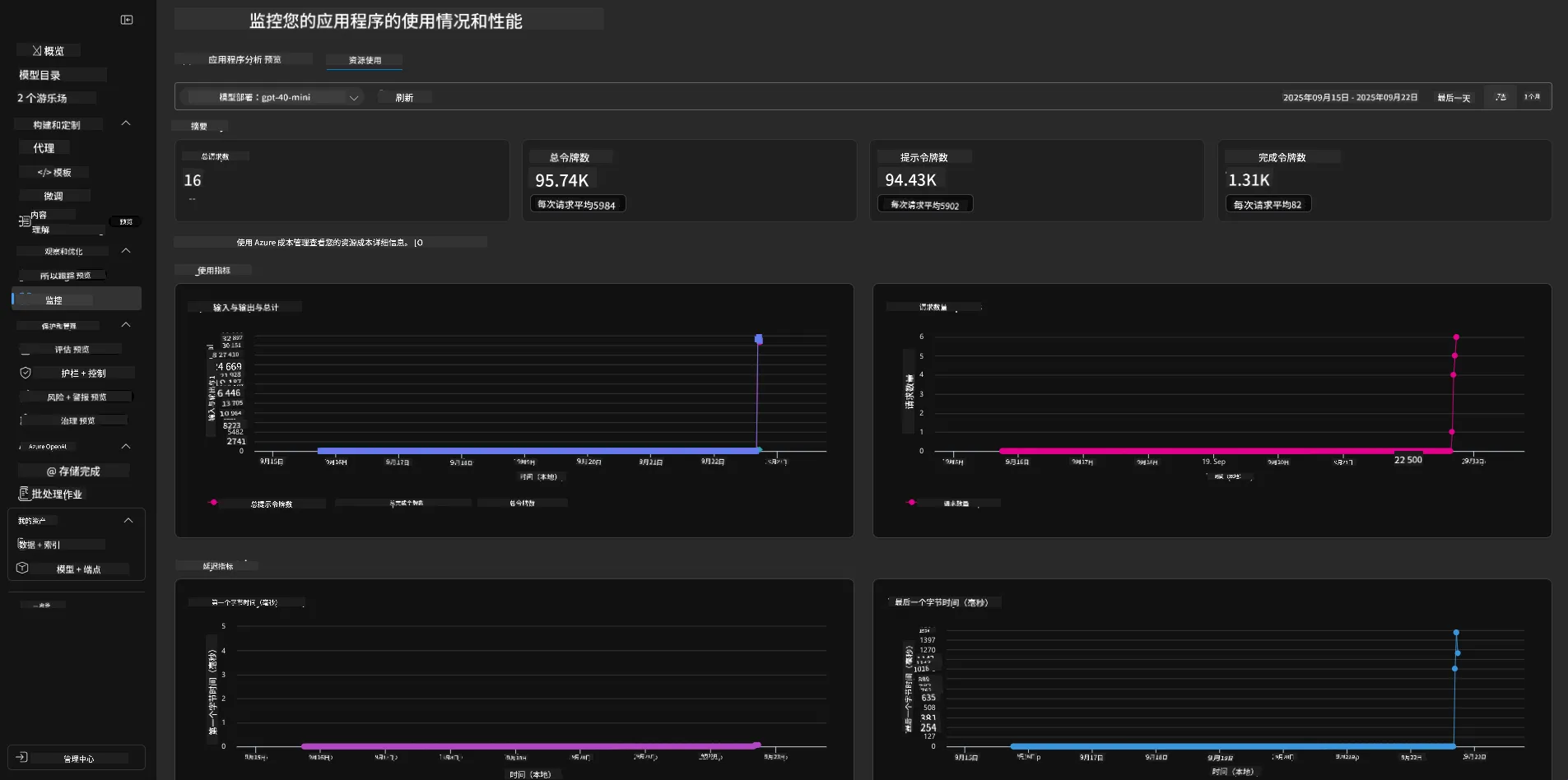The width and height of the screenshot is (1568, 780).
Task: Collapse the 构建和定制 section
Action: (126, 123)
